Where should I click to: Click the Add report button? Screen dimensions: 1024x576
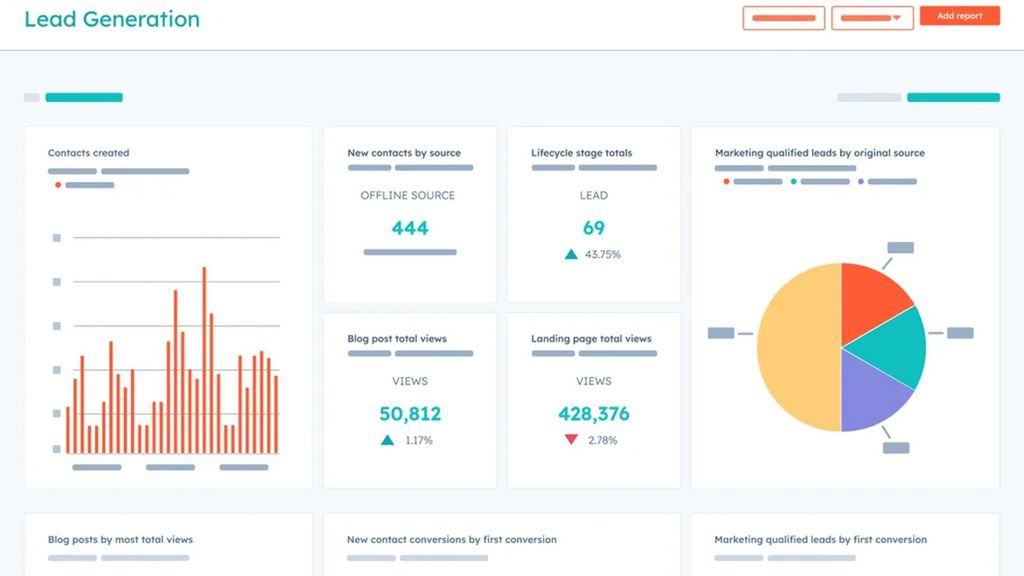click(x=959, y=16)
